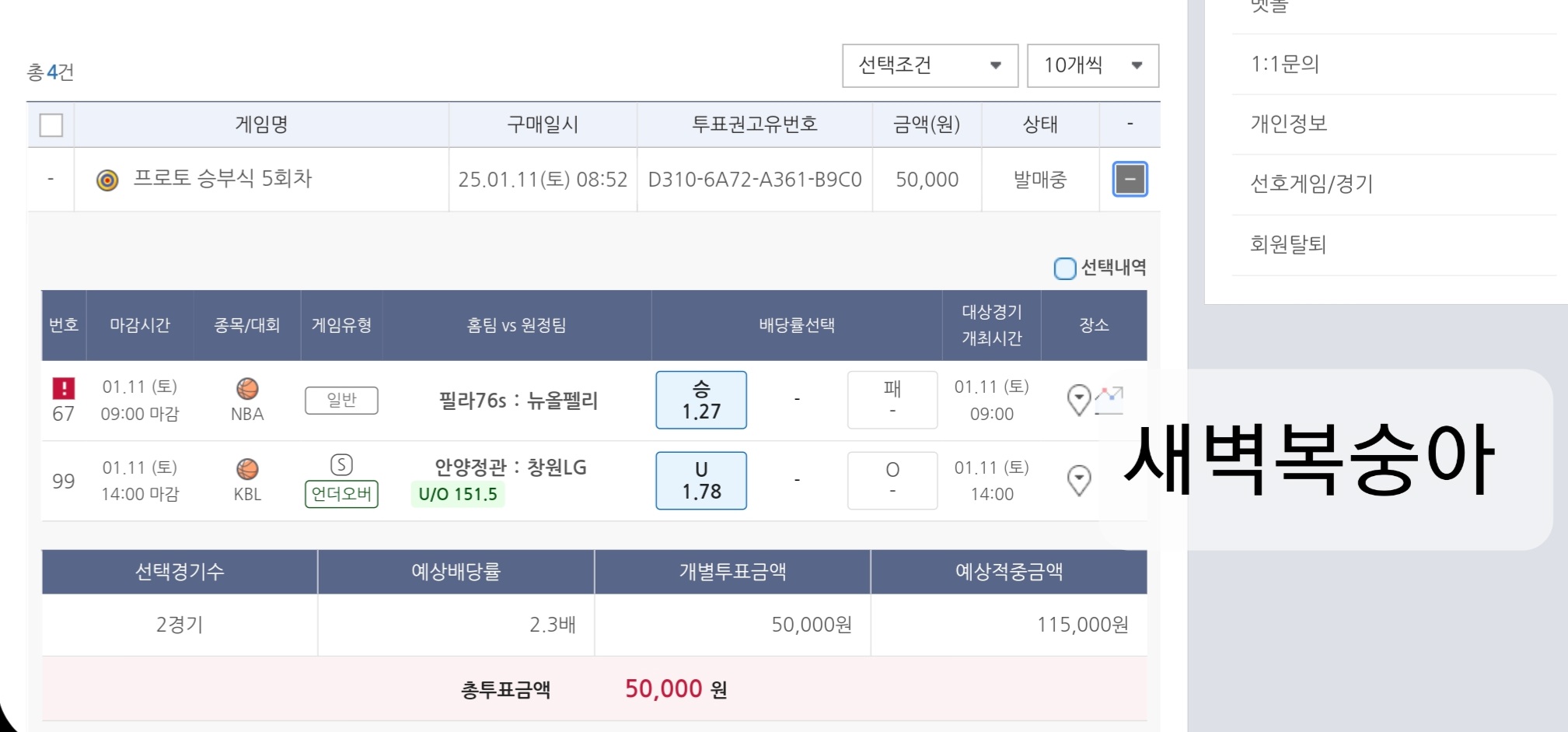1568x732 pixels.
Task: Click the 회원탈퇴 sidebar item
Action: click(1287, 245)
